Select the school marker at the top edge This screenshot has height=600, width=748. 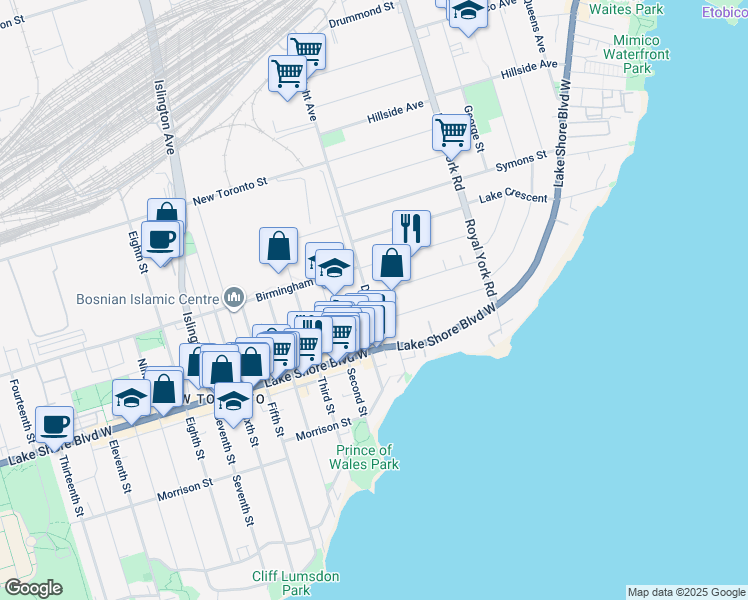click(467, 11)
